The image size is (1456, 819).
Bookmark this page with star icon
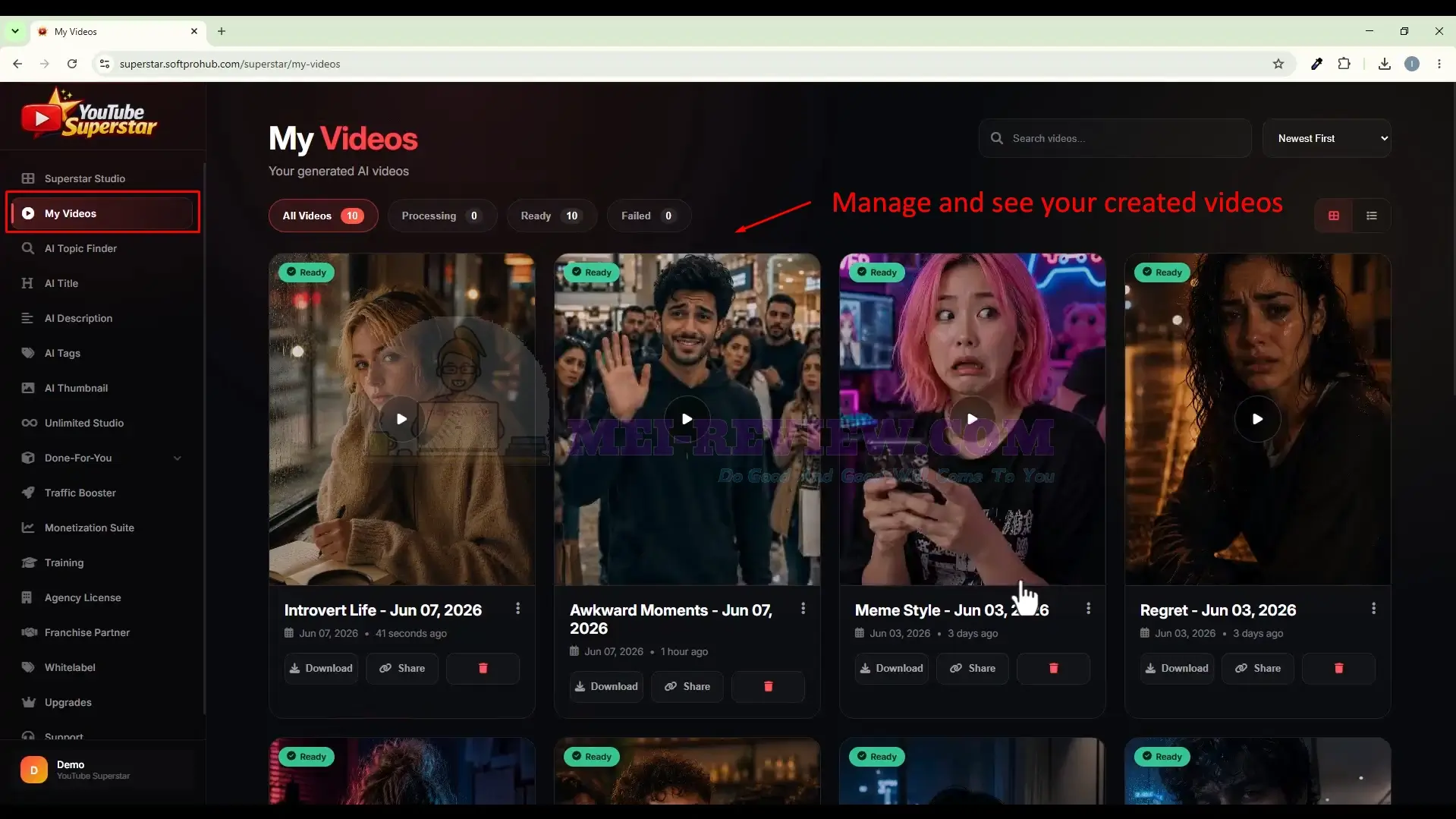[x=1278, y=64]
